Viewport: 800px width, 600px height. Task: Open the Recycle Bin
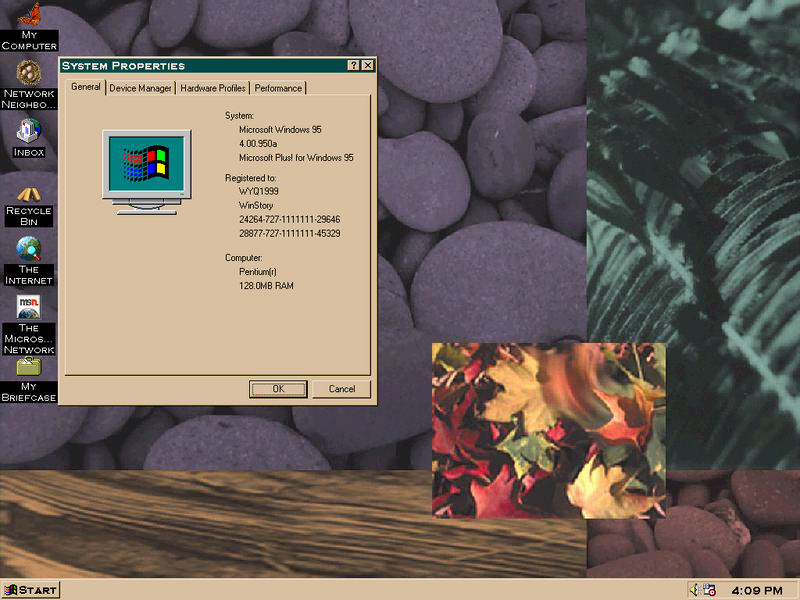pos(28,193)
